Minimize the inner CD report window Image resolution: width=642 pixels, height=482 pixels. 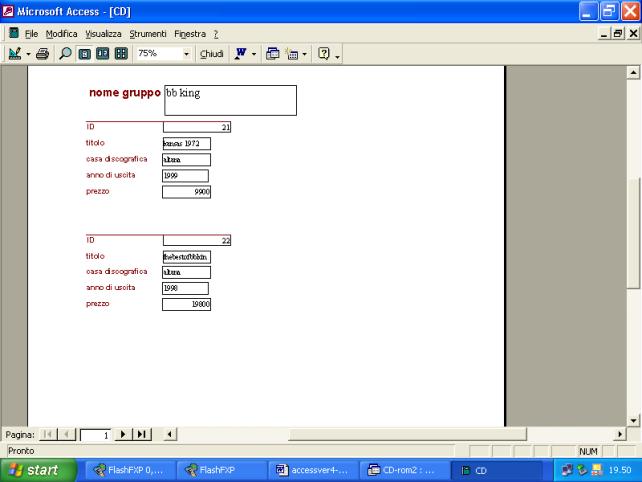604,34
